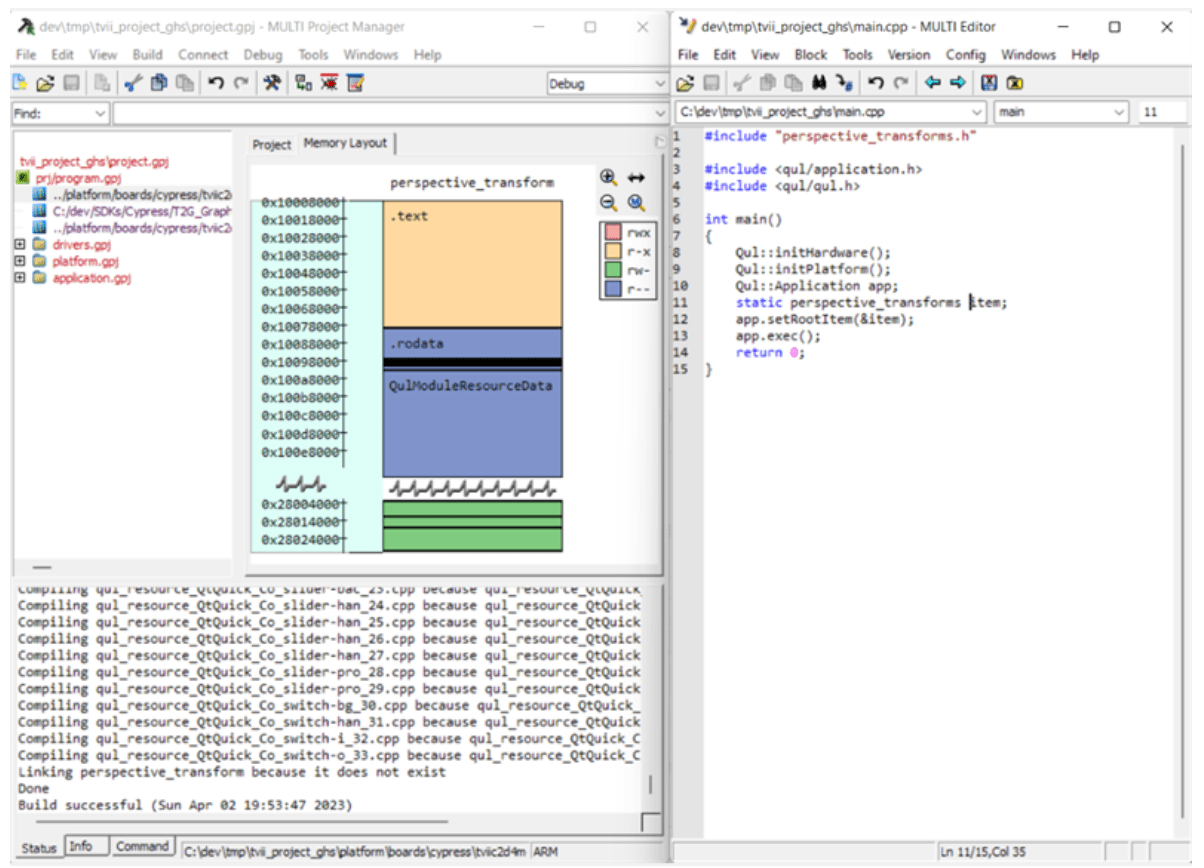1204x868 pixels.
Task: Click the Connect to target icon
Action: coord(302,84)
